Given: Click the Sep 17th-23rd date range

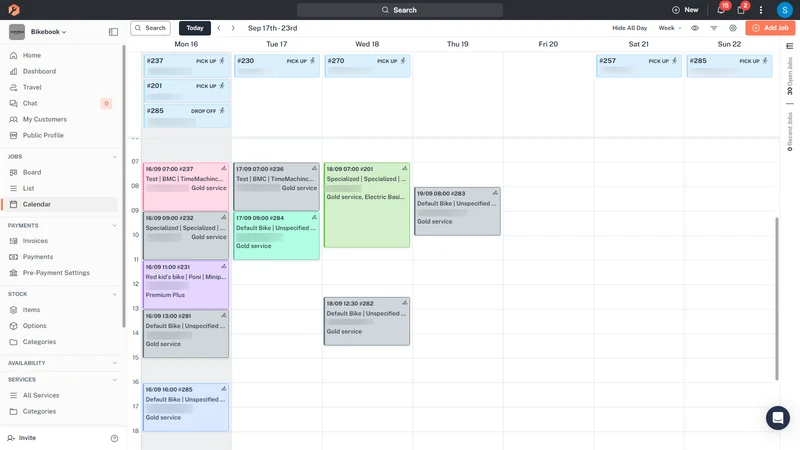Looking at the screenshot, I should (272, 28).
